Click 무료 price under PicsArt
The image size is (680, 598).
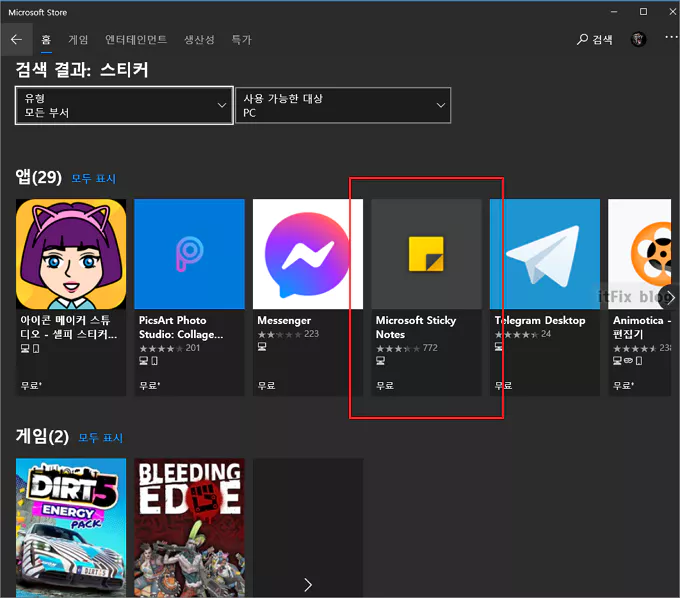click(149, 386)
